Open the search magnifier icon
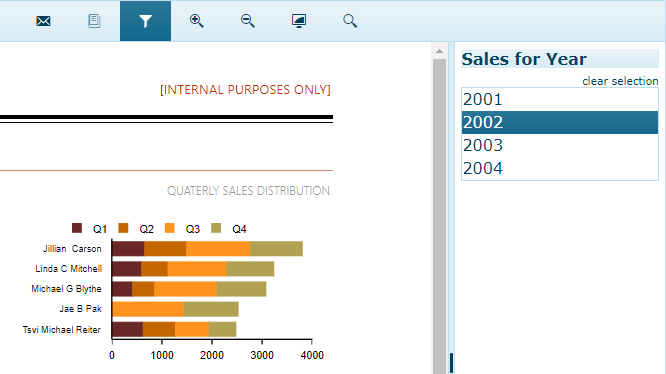This screenshot has width=666, height=374. tap(350, 21)
